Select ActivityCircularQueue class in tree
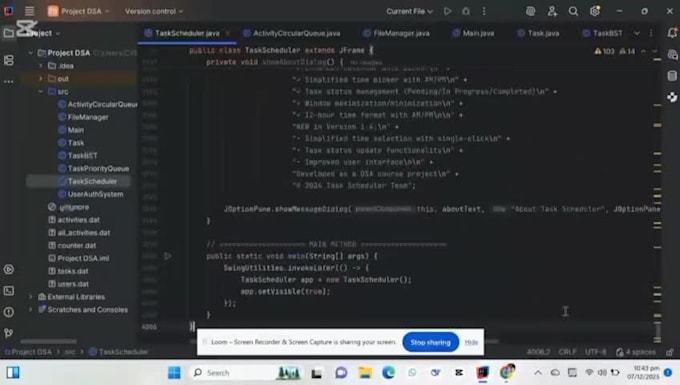The width and height of the screenshot is (680, 385). pos(98,104)
